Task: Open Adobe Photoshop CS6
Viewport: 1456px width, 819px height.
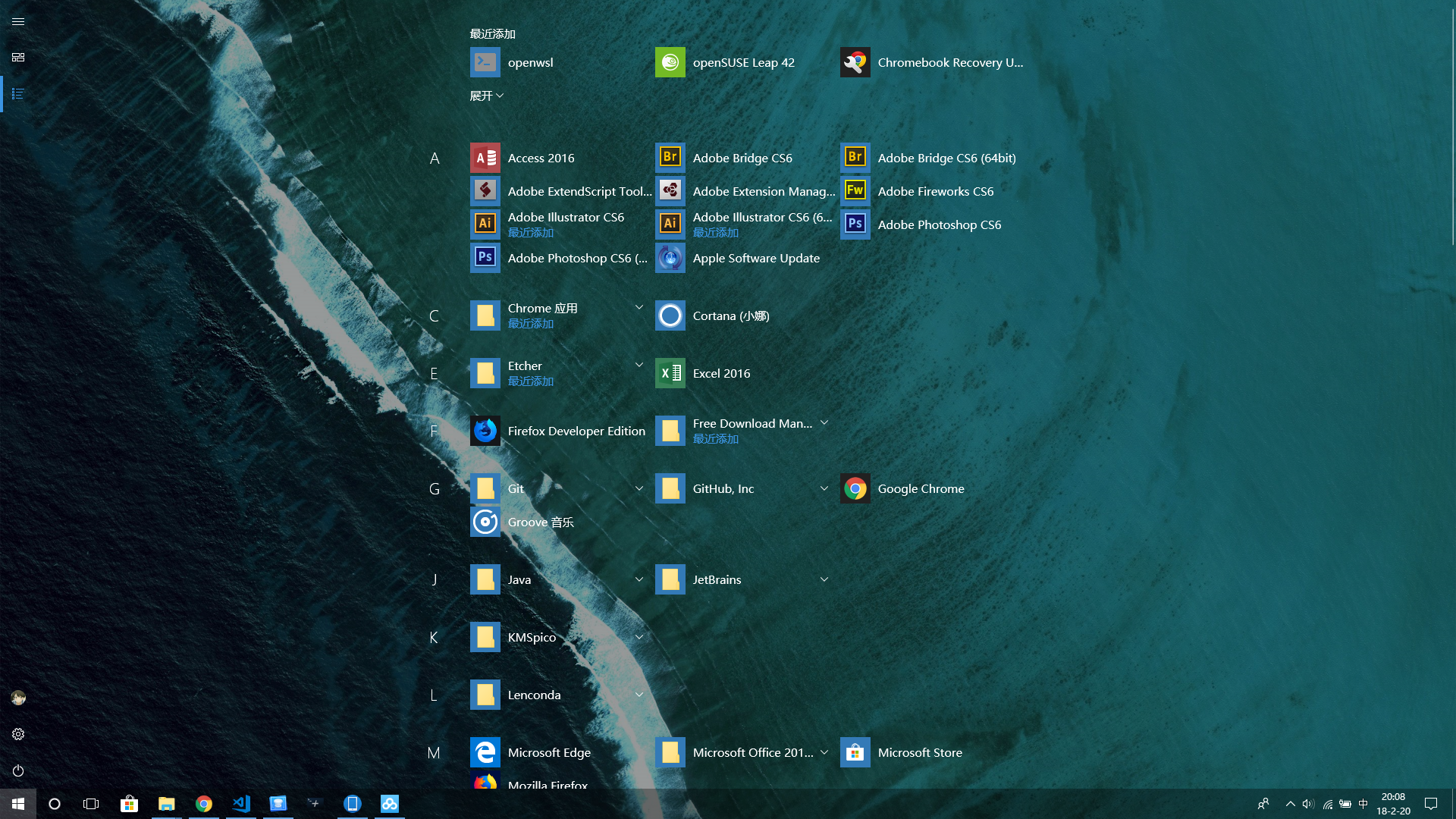Action: click(939, 224)
